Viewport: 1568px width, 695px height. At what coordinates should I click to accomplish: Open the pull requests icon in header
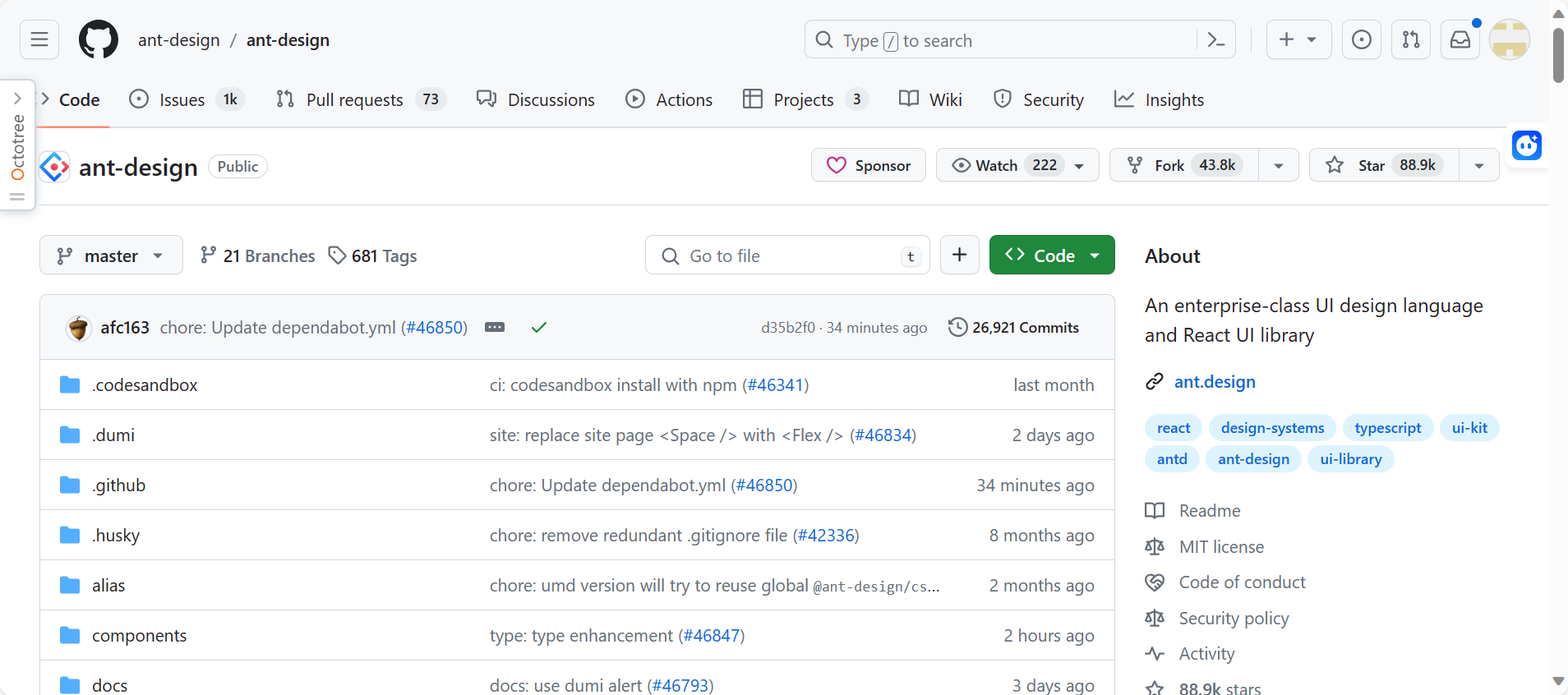point(1411,39)
